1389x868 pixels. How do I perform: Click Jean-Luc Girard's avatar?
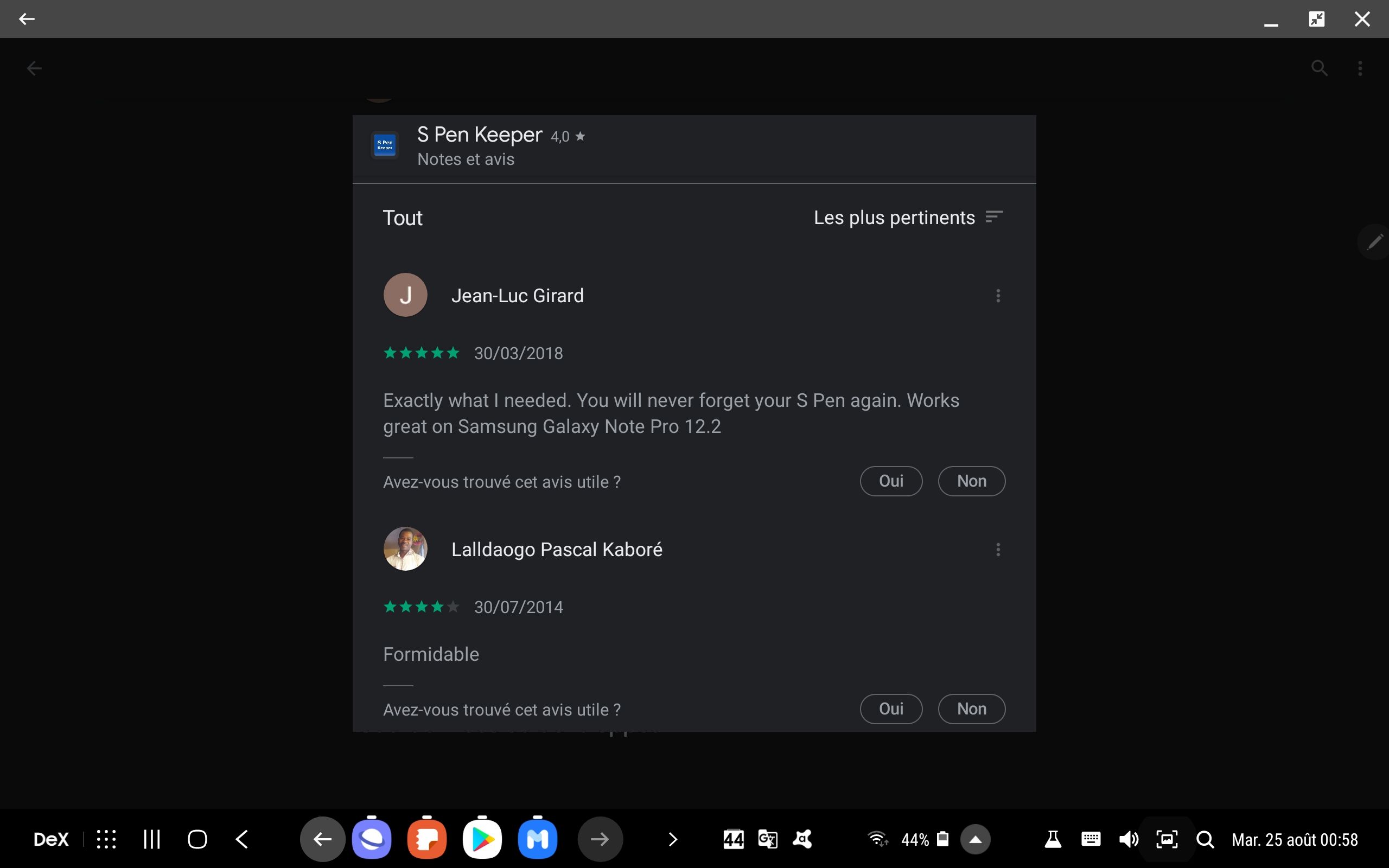(x=405, y=295)
